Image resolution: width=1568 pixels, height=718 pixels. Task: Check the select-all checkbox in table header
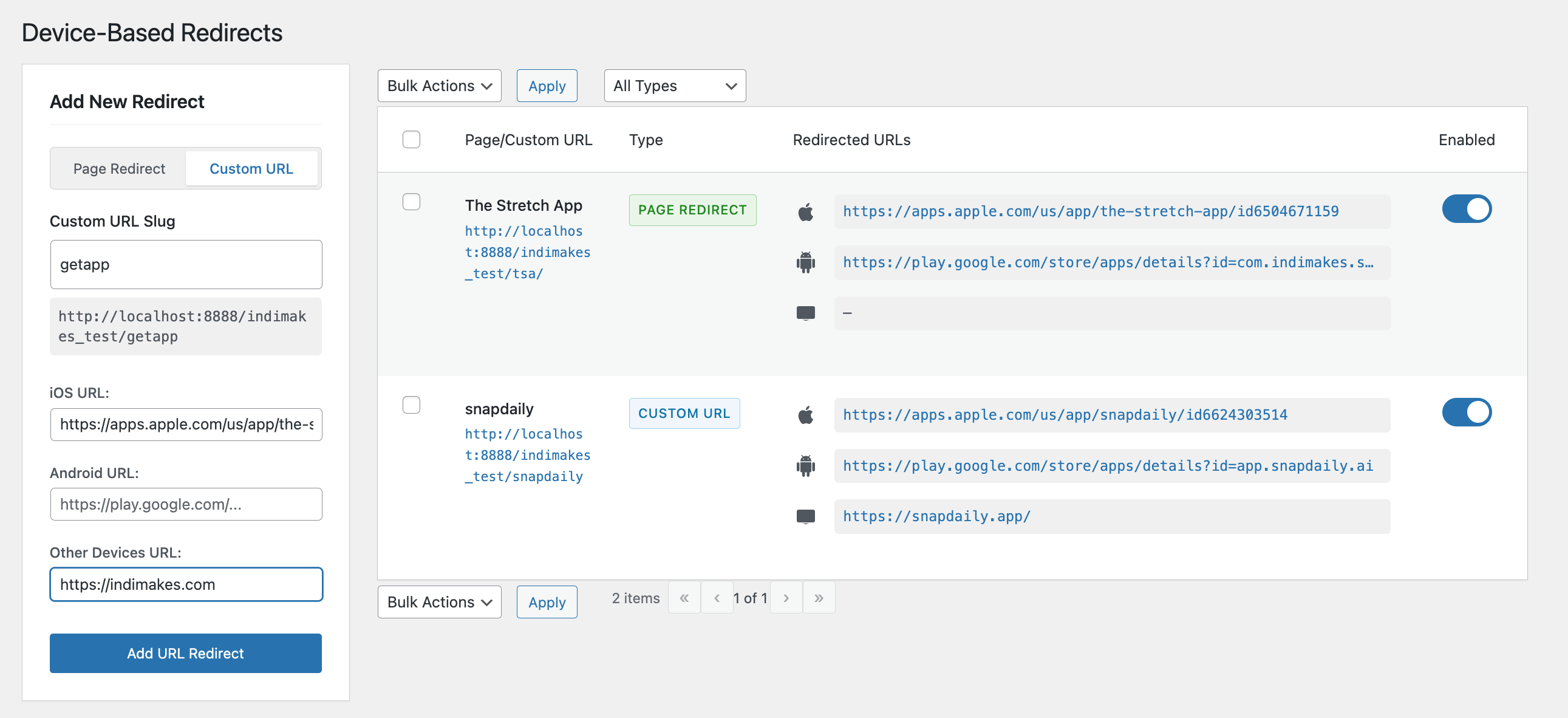coord(412,140)
